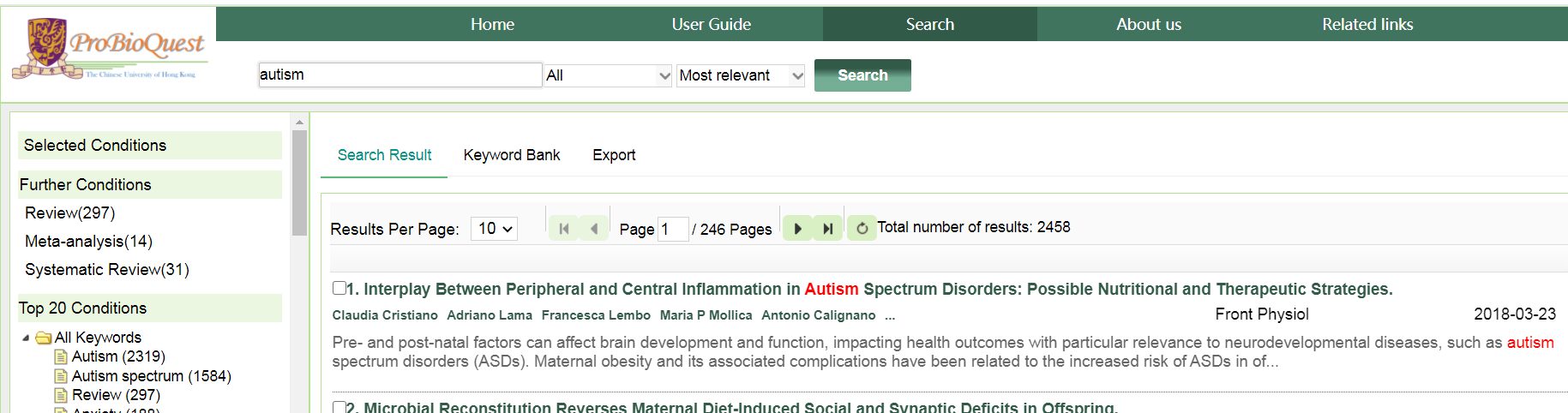Jump to last results page icon
Image resolution: width=1568 pixels, height=413 pixels.
click(827, 229)
